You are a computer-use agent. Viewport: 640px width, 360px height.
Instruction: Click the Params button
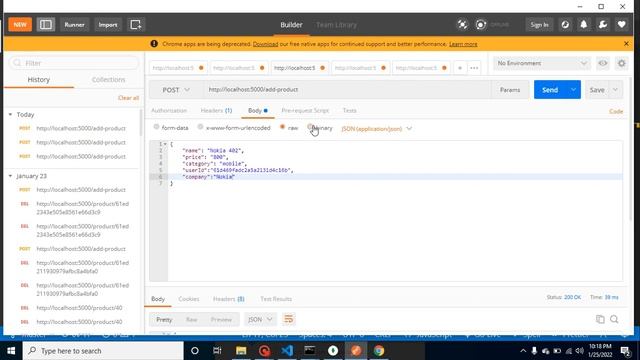click(x=510, y=90)
